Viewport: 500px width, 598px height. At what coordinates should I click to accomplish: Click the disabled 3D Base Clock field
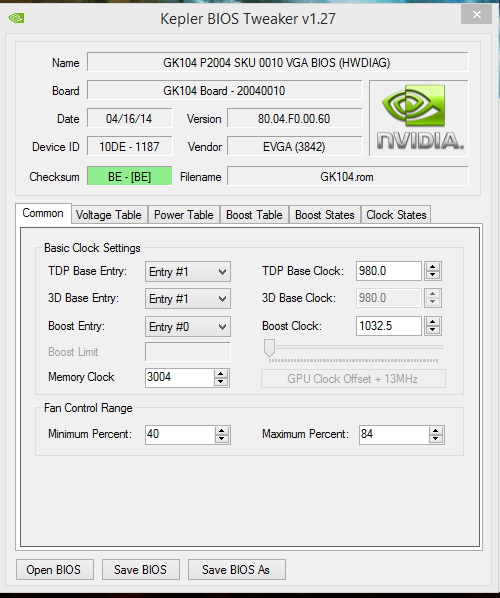pos(389,298)
